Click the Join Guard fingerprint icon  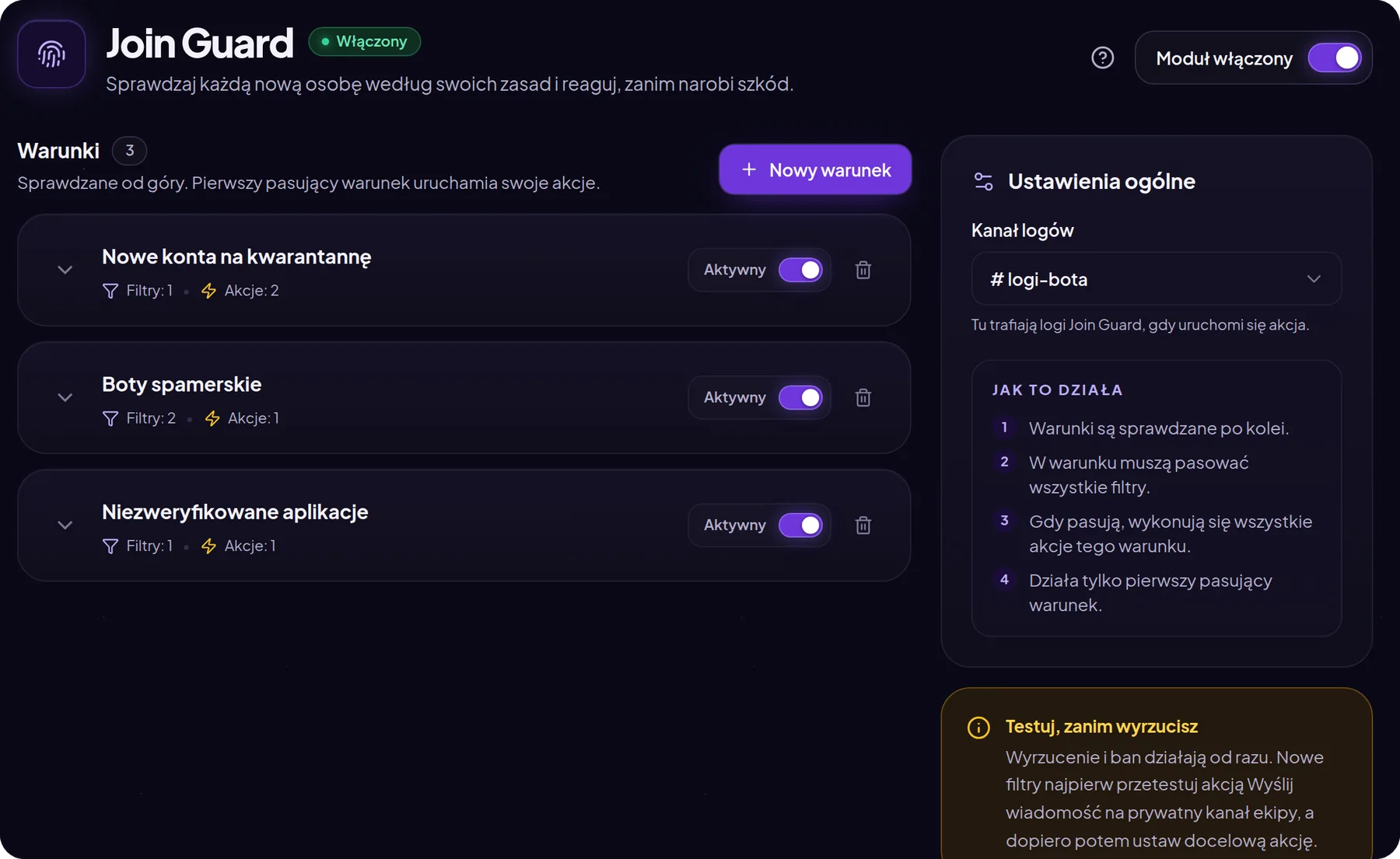point(51,54)
